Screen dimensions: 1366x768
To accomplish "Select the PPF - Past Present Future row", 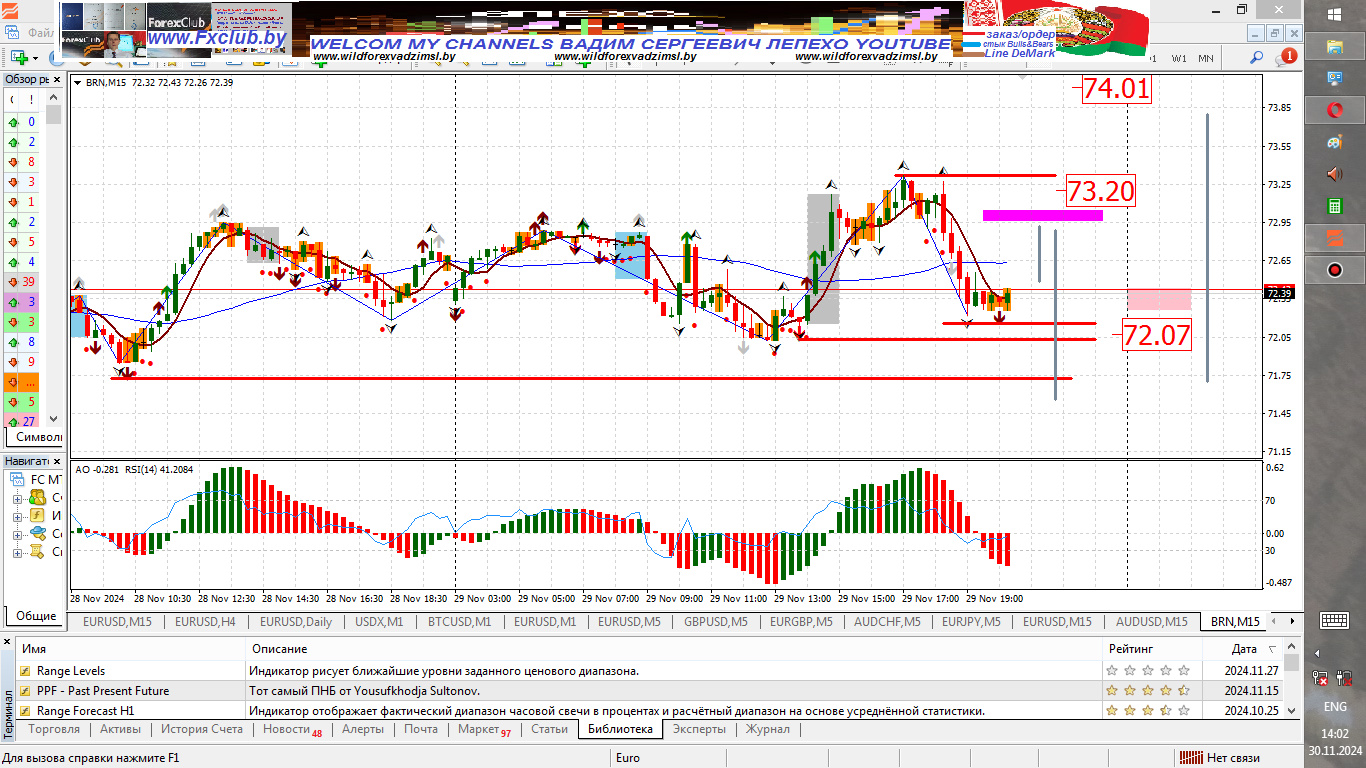I will [x=650, y=691].
